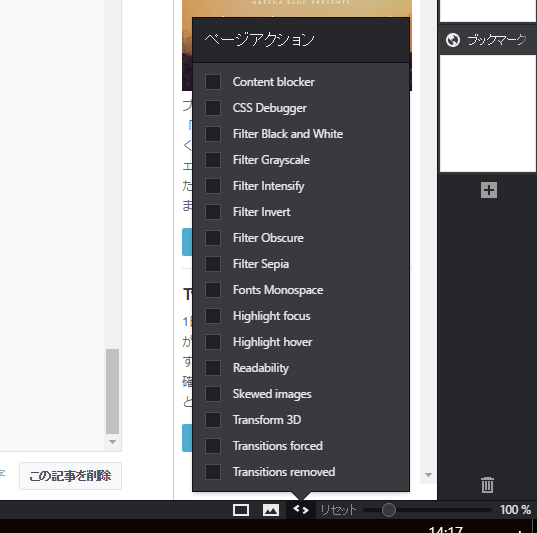Enable Filter Grayscale checkbox
Image resolution: width=537 pixels, height=533 pixels.
(x=213, y=160)
